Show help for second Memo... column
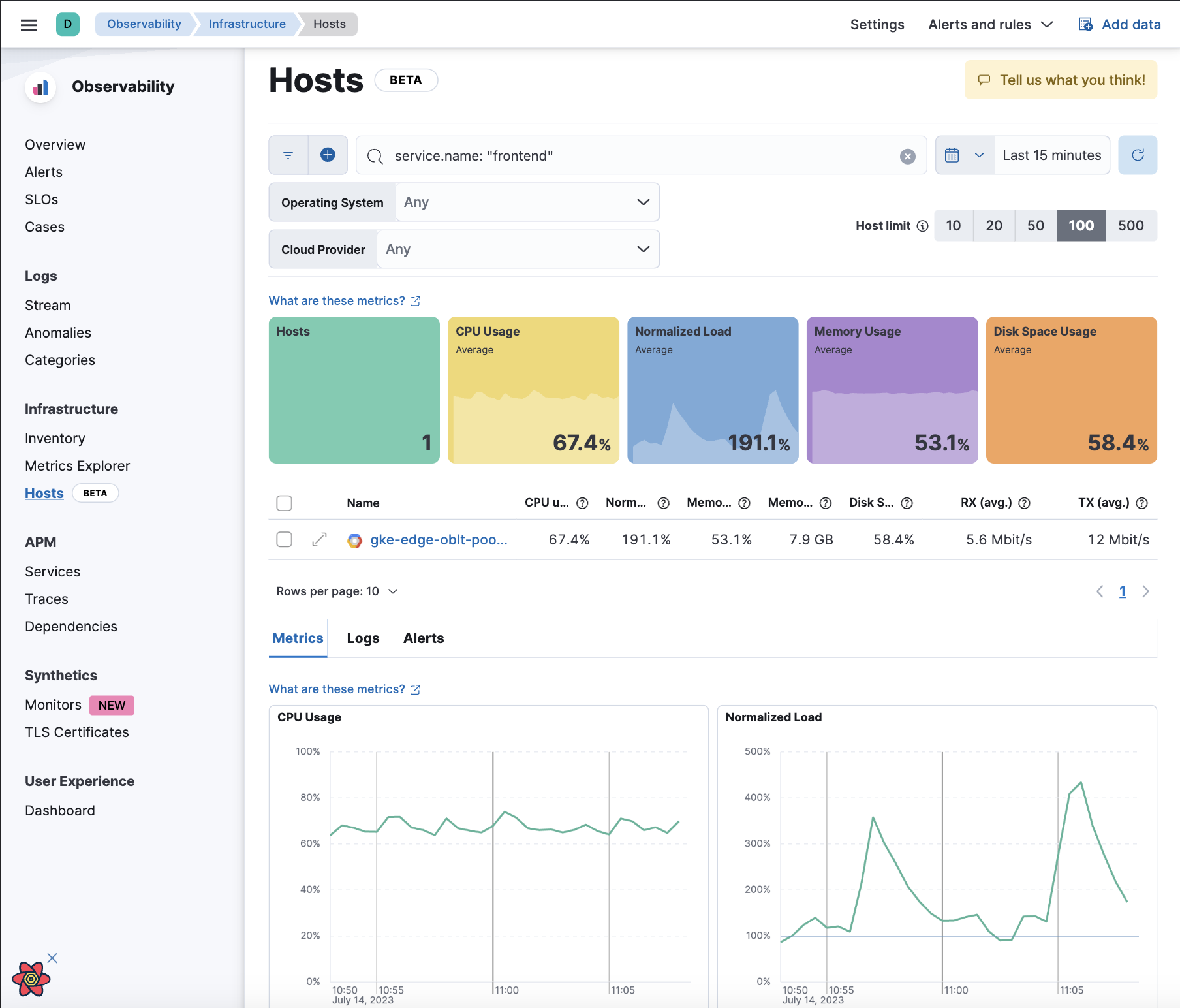Image resolution: width=1180 pixels, height=1008 pixels. (826, 503)
